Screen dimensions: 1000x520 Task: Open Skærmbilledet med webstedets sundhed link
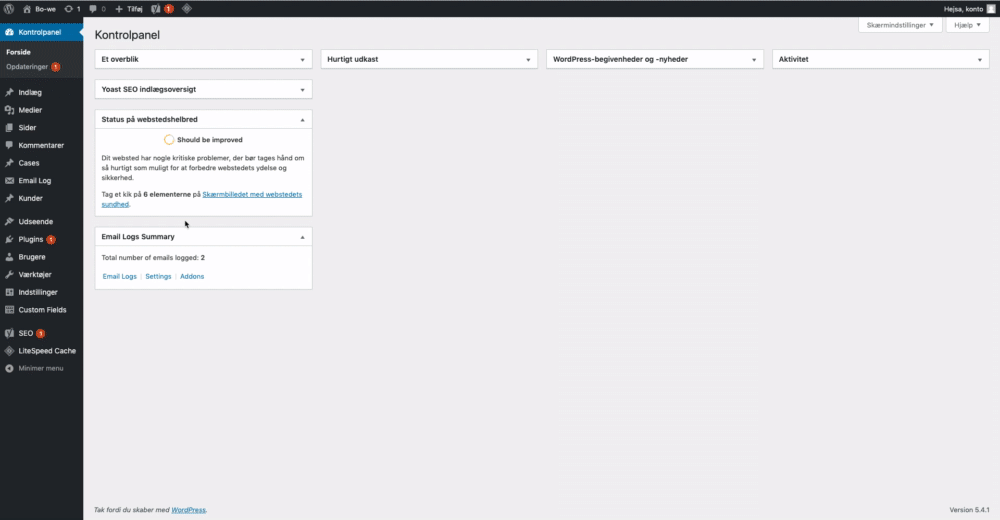[258, 194]
